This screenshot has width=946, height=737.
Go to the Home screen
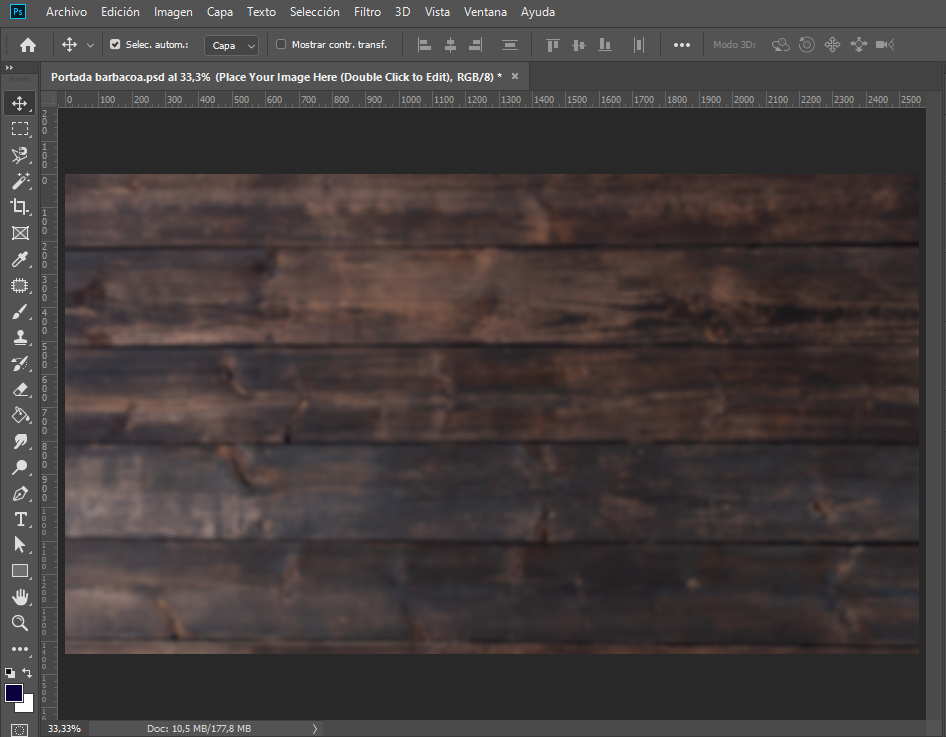pyautogui.click(x=28, y=45)
